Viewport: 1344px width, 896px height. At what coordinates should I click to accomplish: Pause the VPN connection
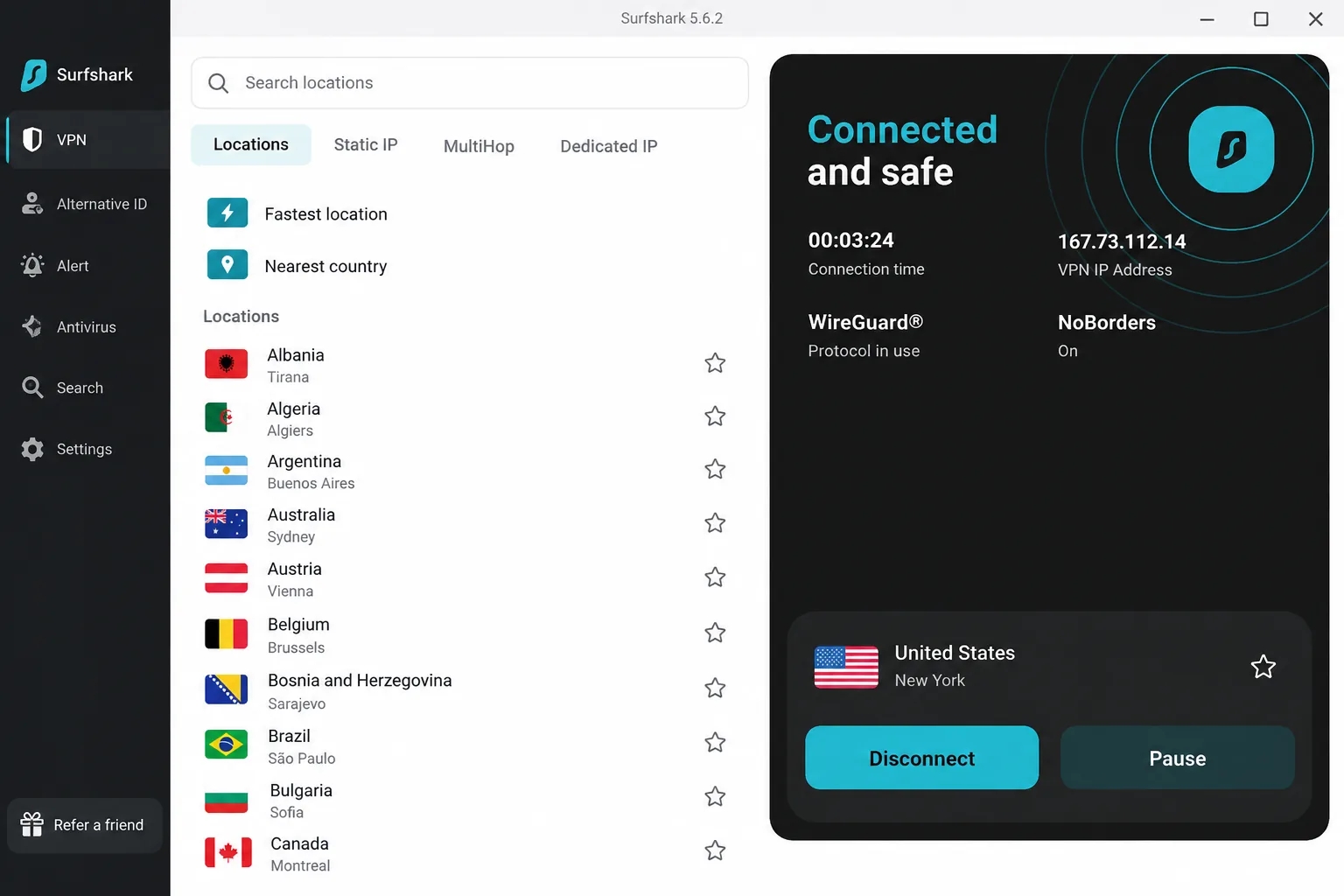(1177, 758)
